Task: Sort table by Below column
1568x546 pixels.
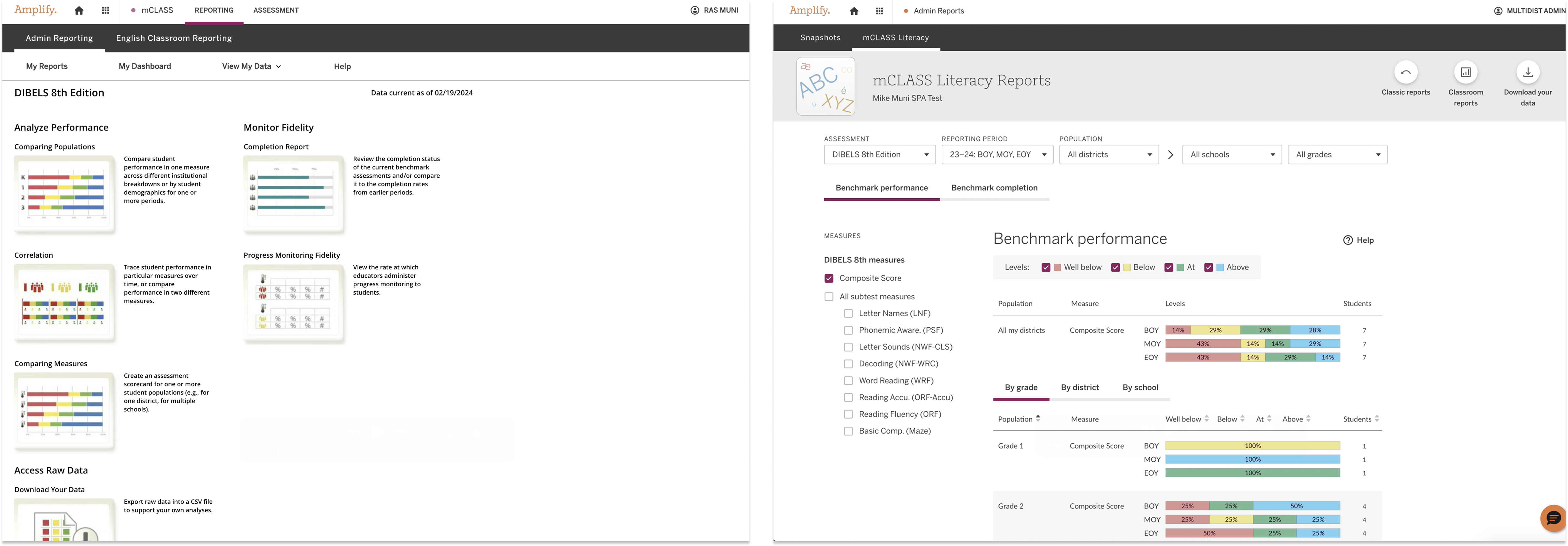Action: point(1242,418)
